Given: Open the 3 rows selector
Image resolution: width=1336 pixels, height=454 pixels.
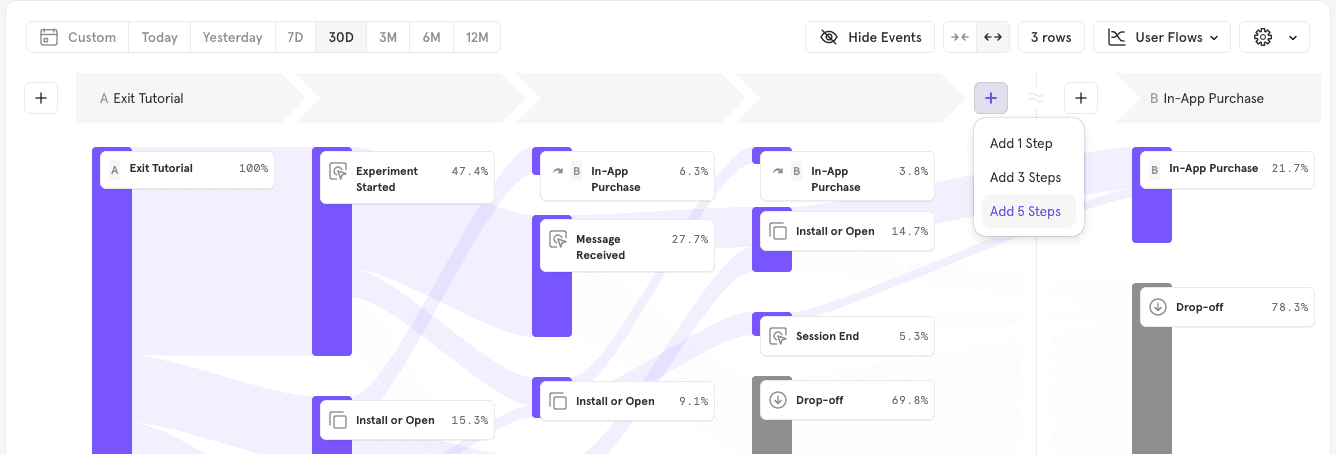Looking at the screenshot, I should pos(1050,37).
